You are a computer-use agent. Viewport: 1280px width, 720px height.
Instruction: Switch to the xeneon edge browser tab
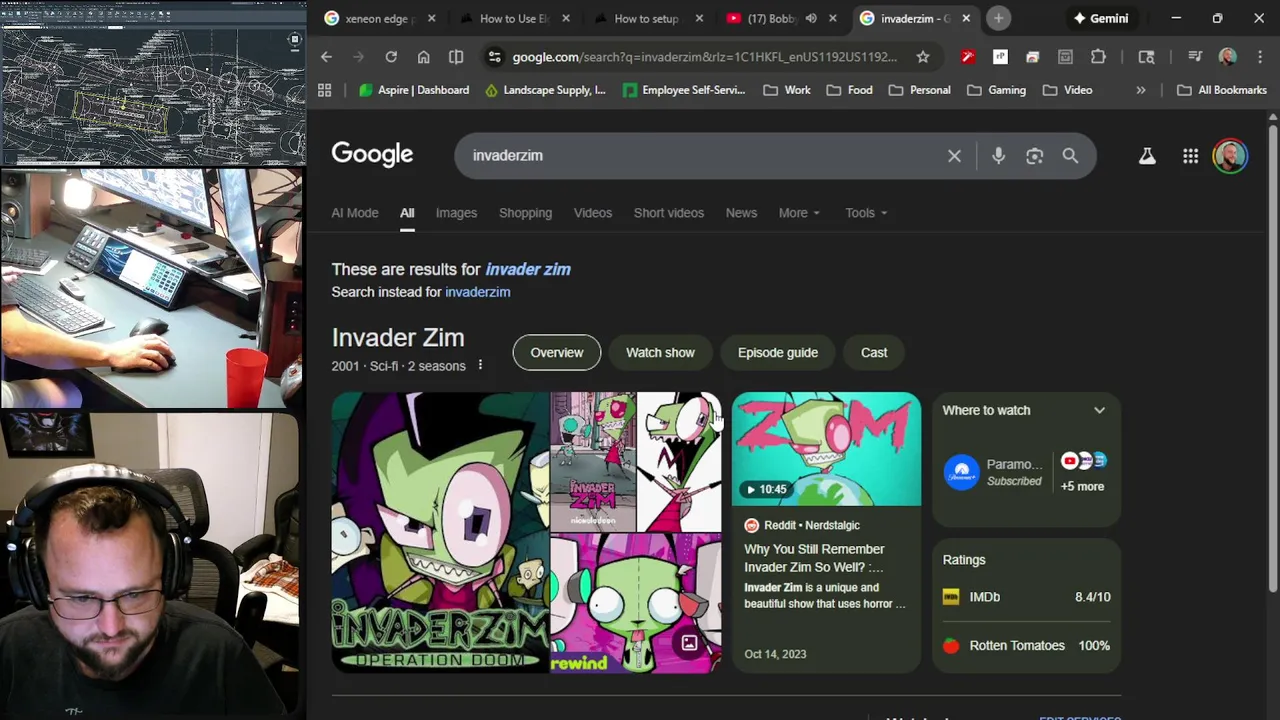click(x=380, y=18)
